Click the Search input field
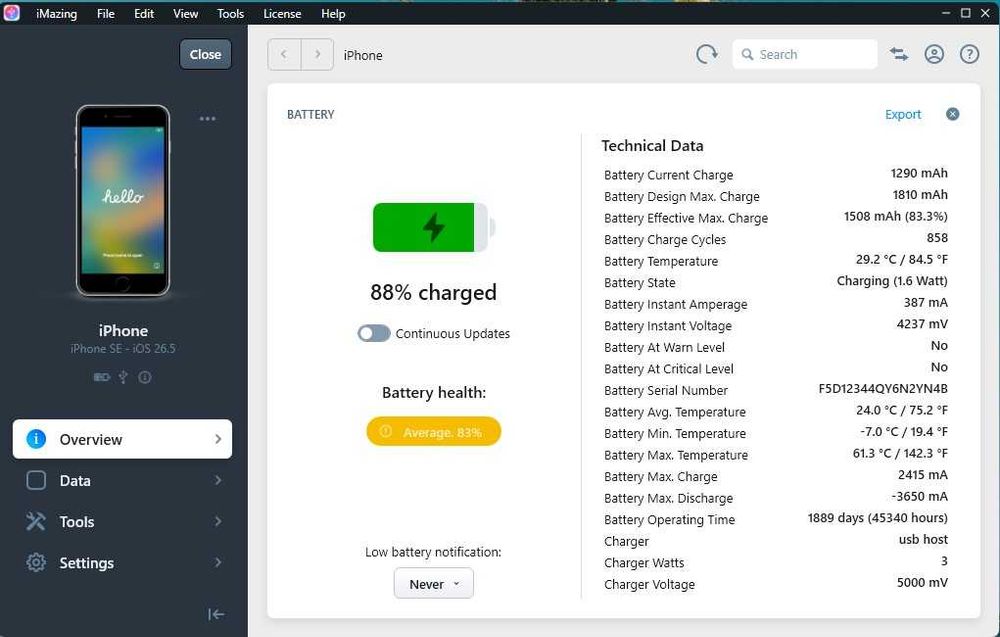The height and width of the screenshot is (637, 1000). point(805,54)
